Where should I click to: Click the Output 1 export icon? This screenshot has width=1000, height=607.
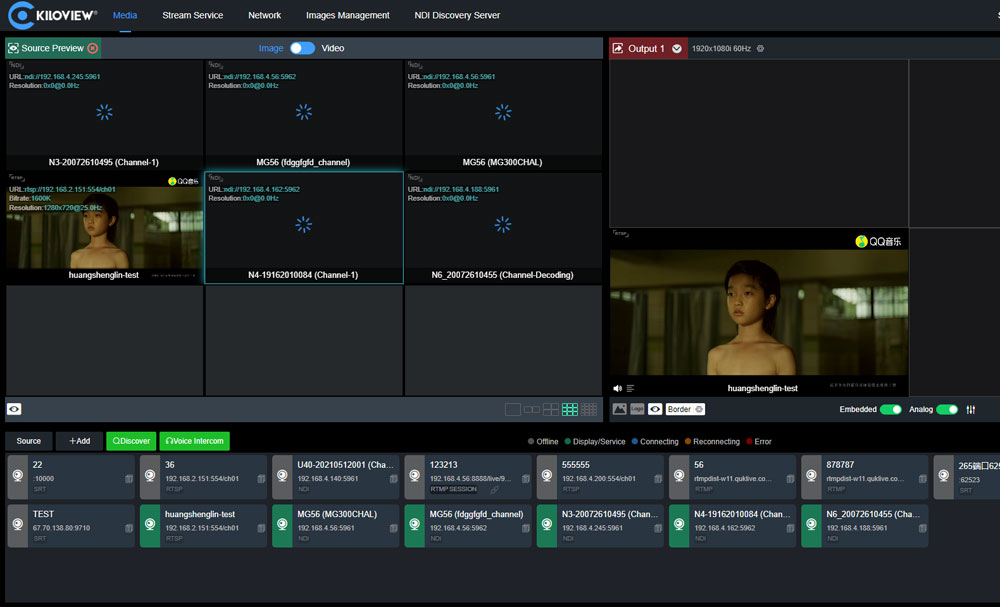617,48
